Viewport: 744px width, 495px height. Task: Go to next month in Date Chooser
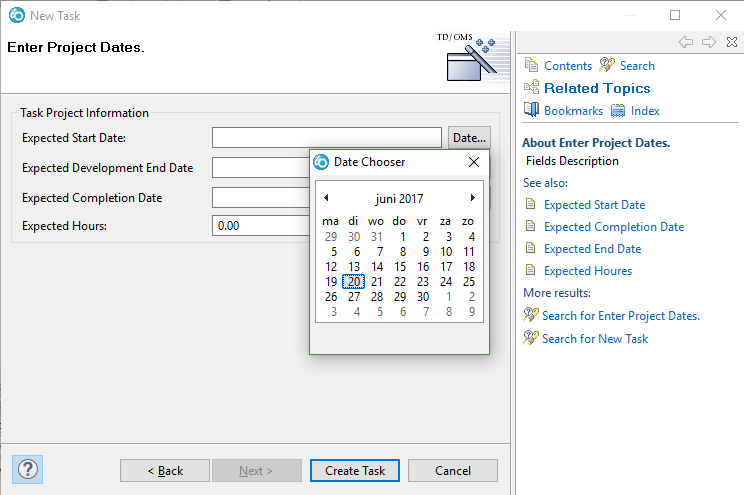(x=473, y=198)
